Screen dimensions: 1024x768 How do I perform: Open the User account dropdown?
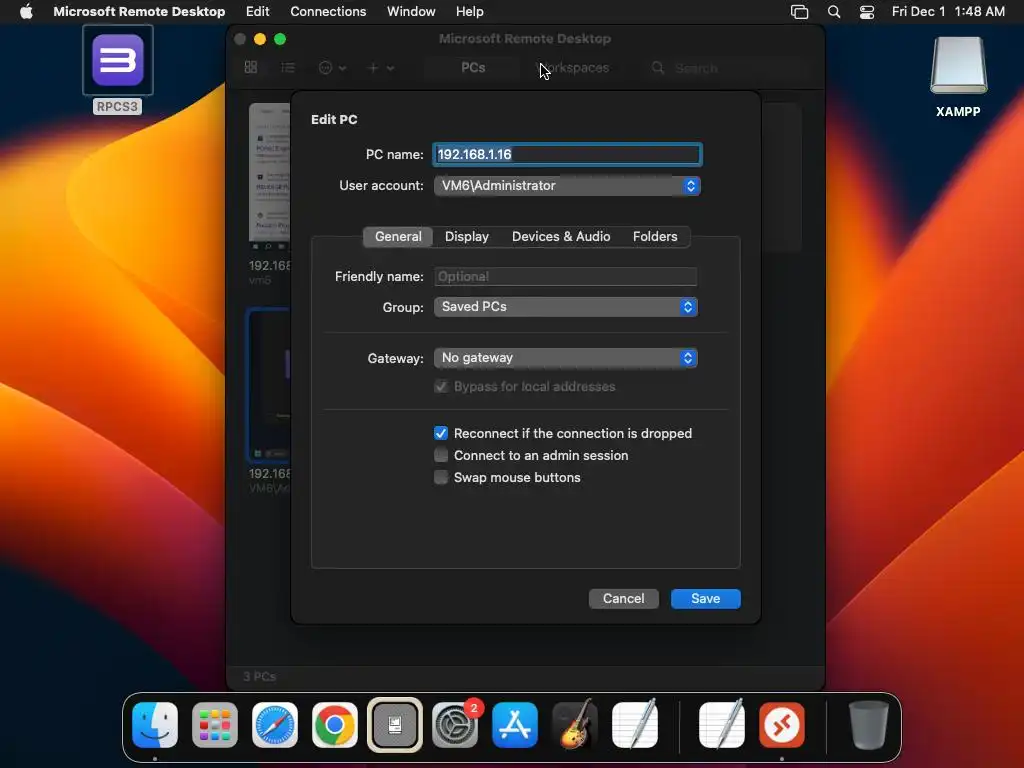[x=567, y=185]
